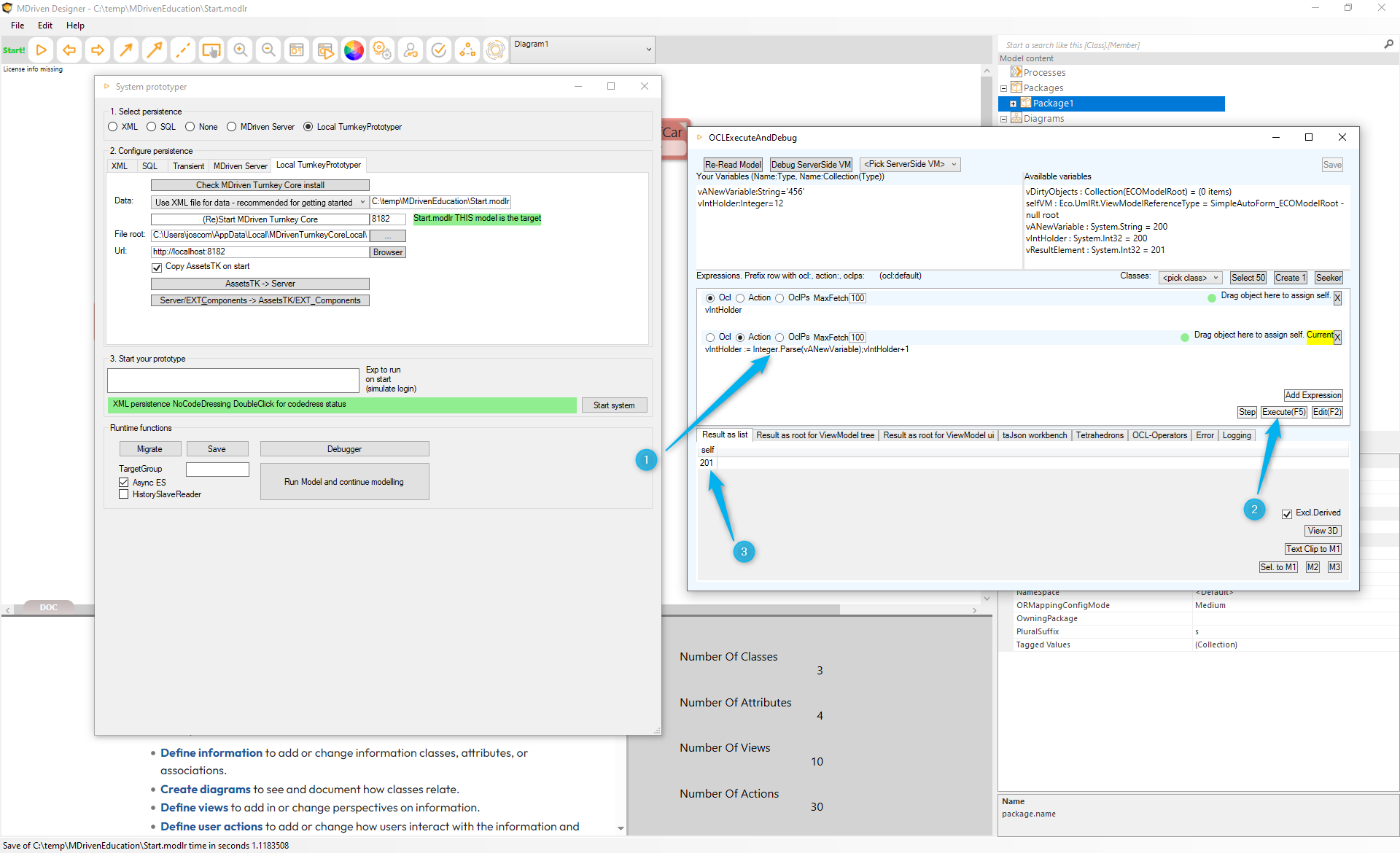Screen dimensions: 1400x853
Task: Open the pick class dropdown
Action: [1190, 278]
